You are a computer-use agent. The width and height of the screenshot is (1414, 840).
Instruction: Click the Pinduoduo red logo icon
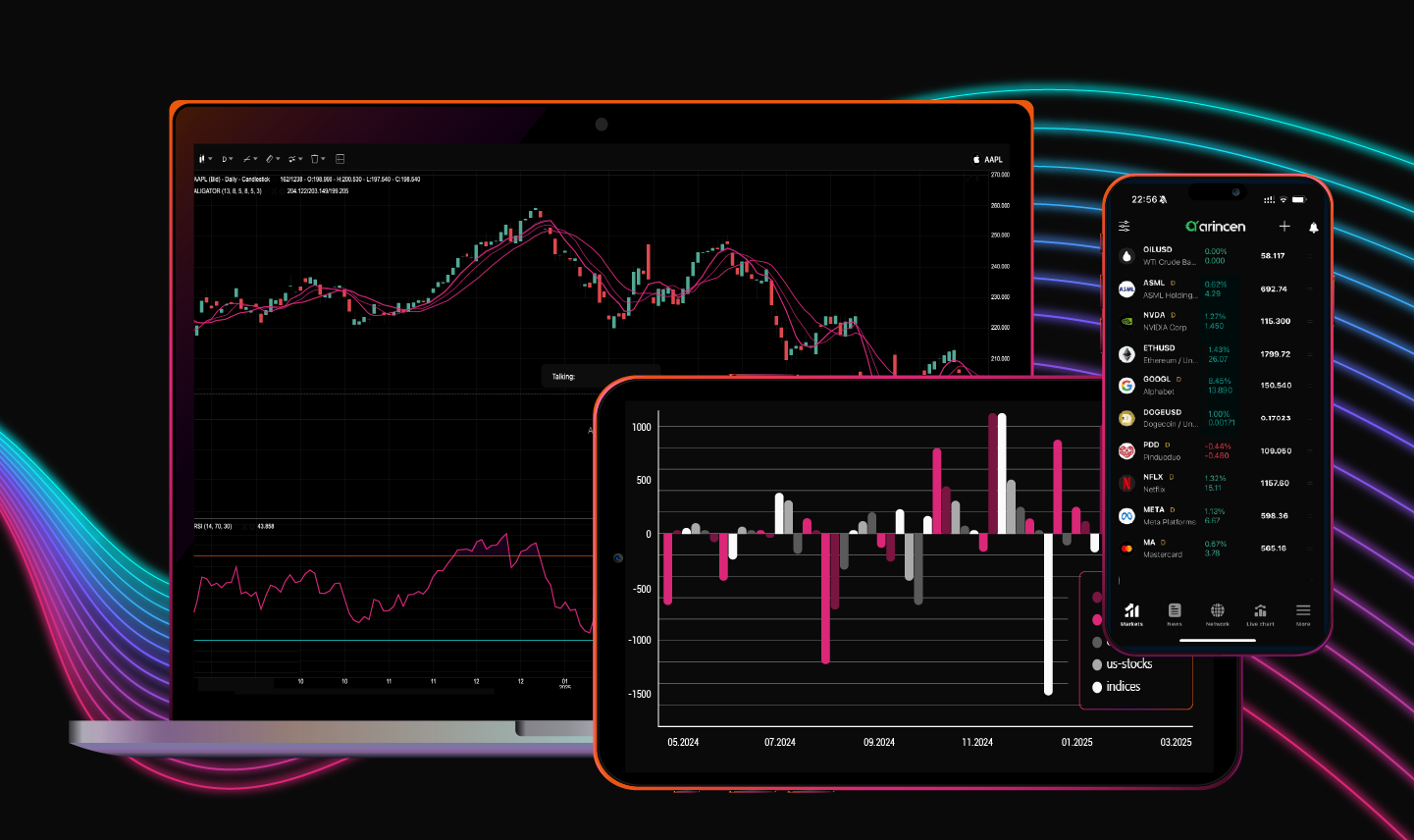click(1126, 450)
